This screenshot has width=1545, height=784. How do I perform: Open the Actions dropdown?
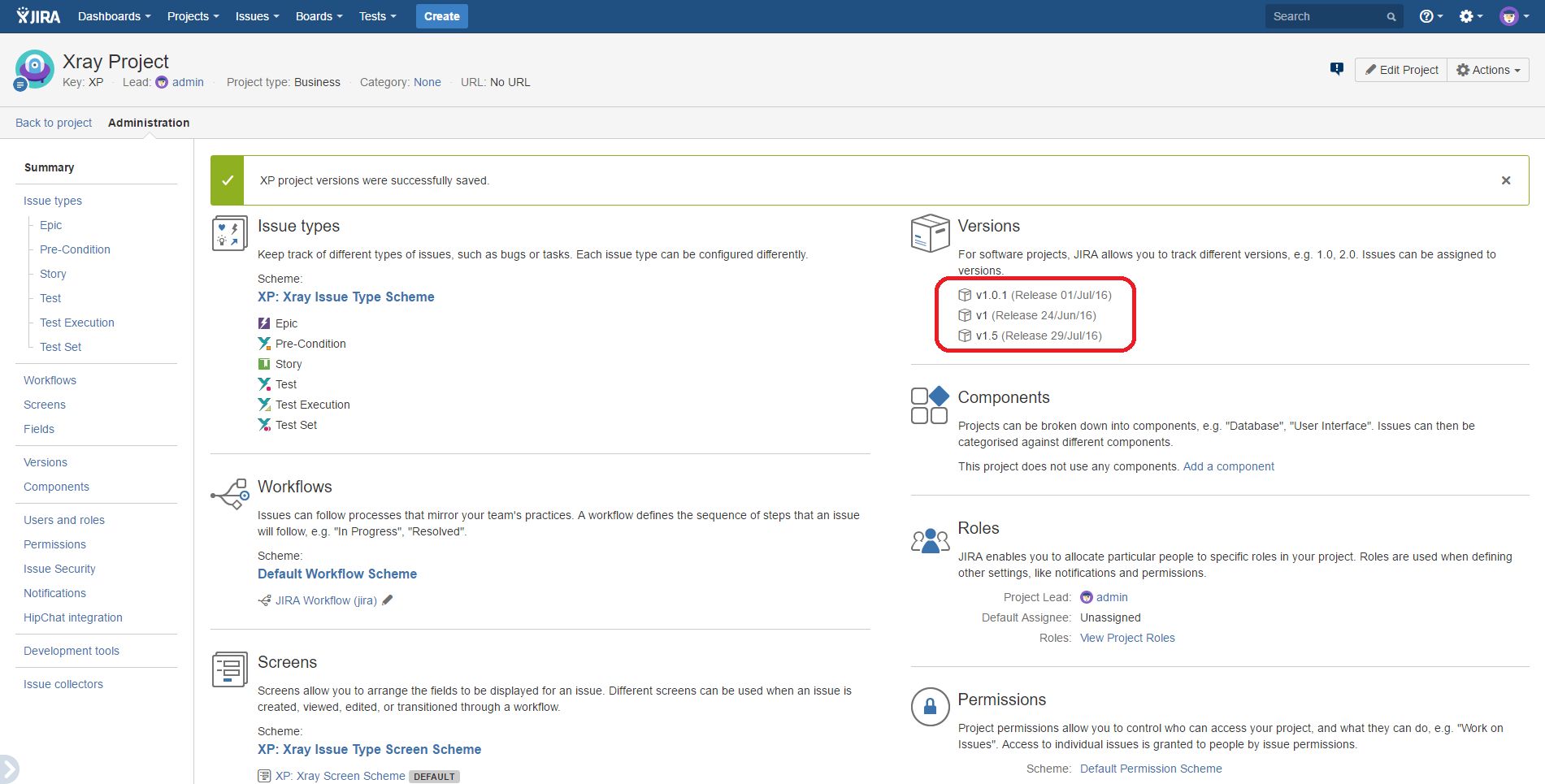tap(1488, 70)
